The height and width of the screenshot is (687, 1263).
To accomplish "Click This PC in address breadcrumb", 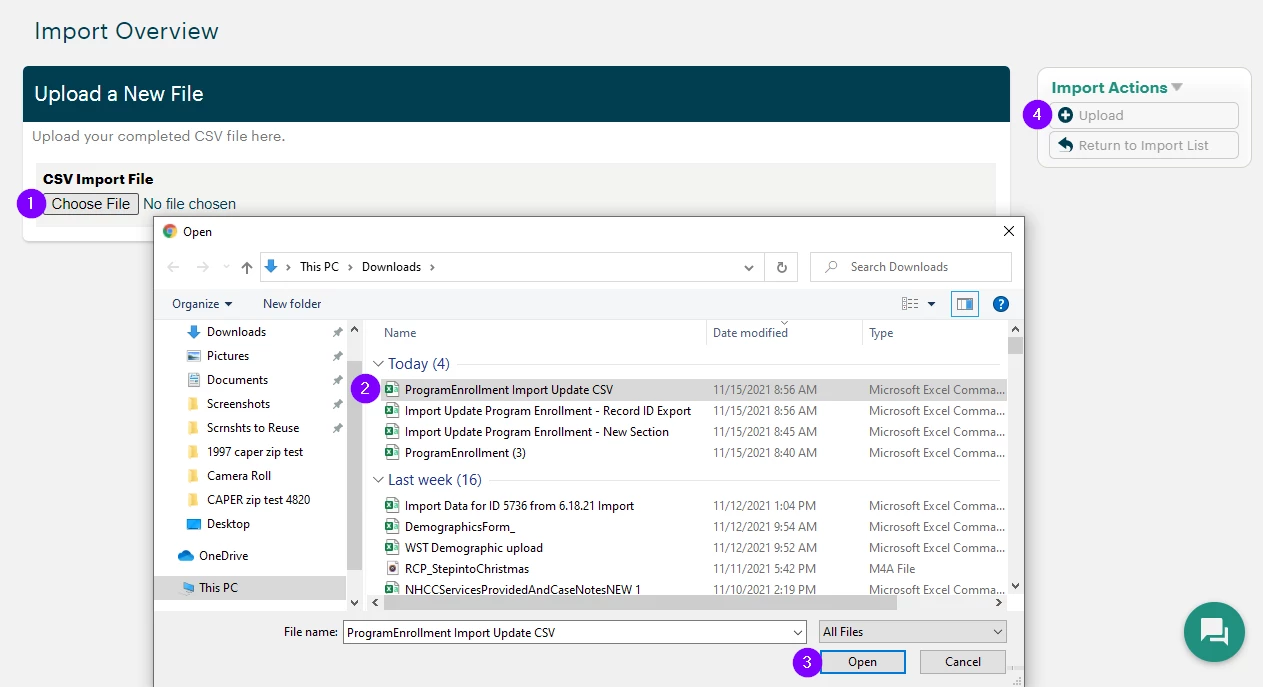I will (x=319, y=267).
